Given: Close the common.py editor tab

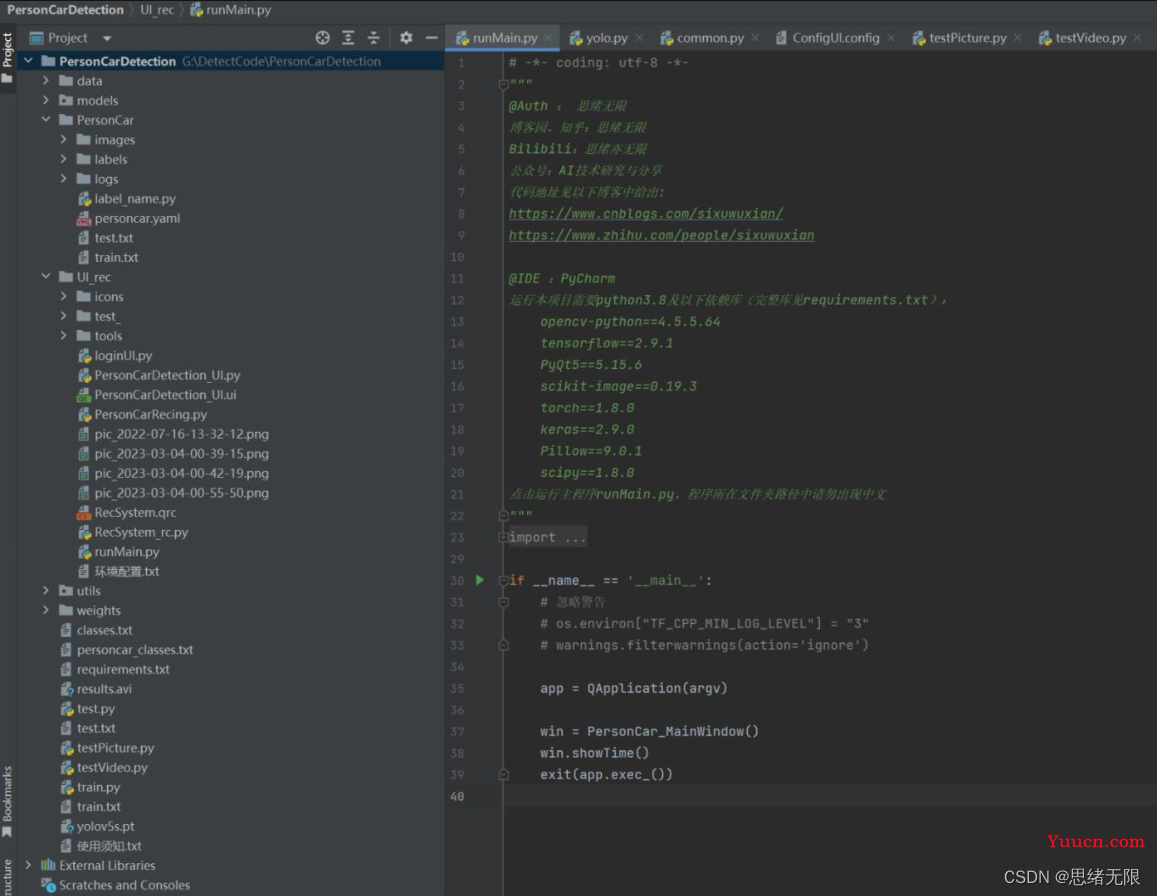Looking at the screenshot, I should click(755, 38).
